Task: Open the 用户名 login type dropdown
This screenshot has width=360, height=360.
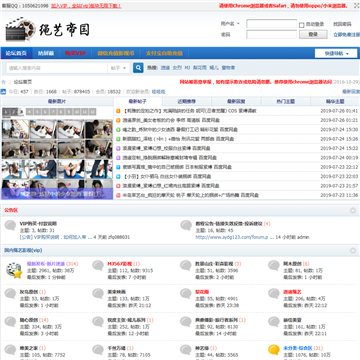Action: [230, 24]
